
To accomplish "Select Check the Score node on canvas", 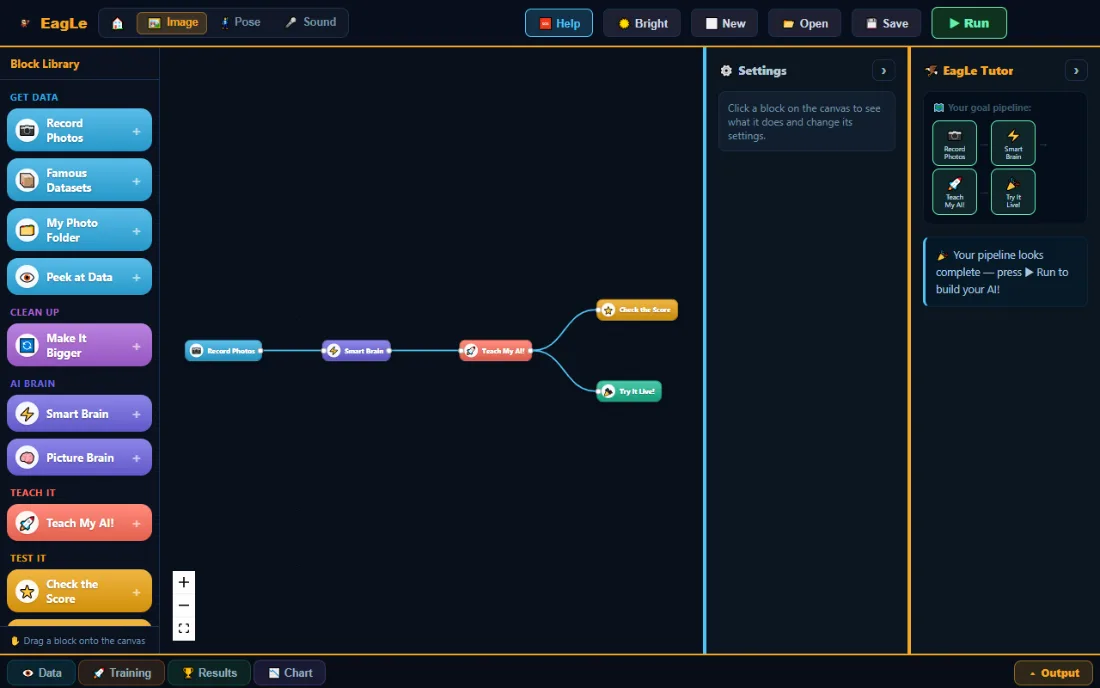I will click(637, 310).
